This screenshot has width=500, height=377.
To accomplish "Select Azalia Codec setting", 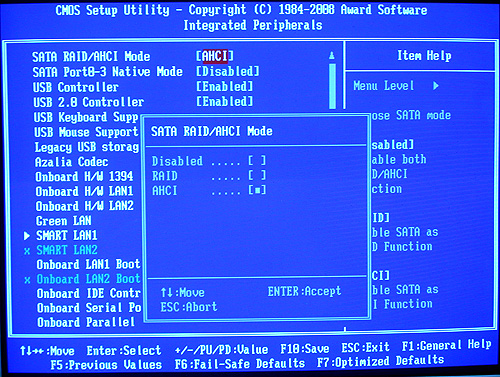I will 72,162.
